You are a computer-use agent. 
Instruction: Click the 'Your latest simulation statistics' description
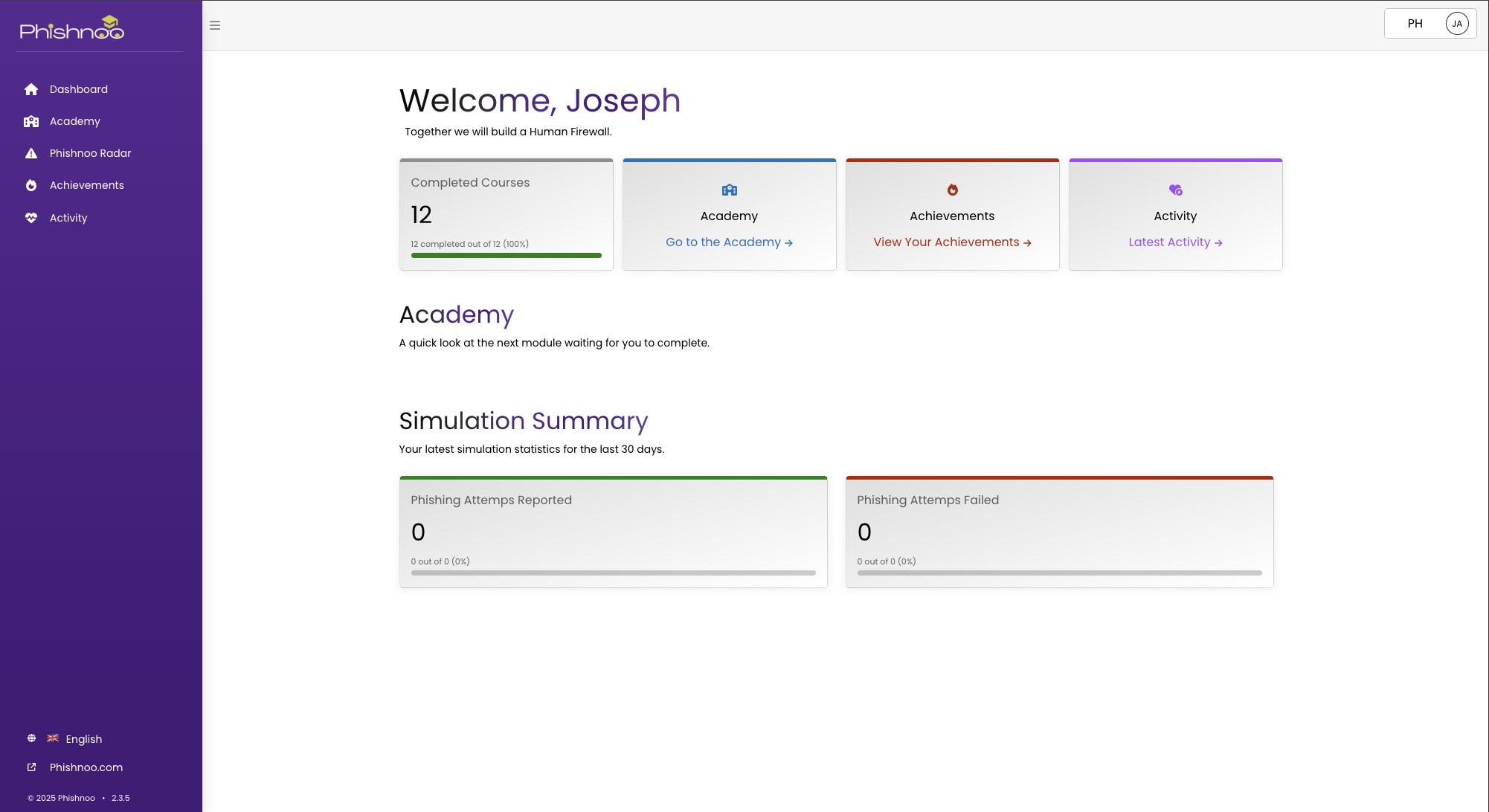click(532, 449)
